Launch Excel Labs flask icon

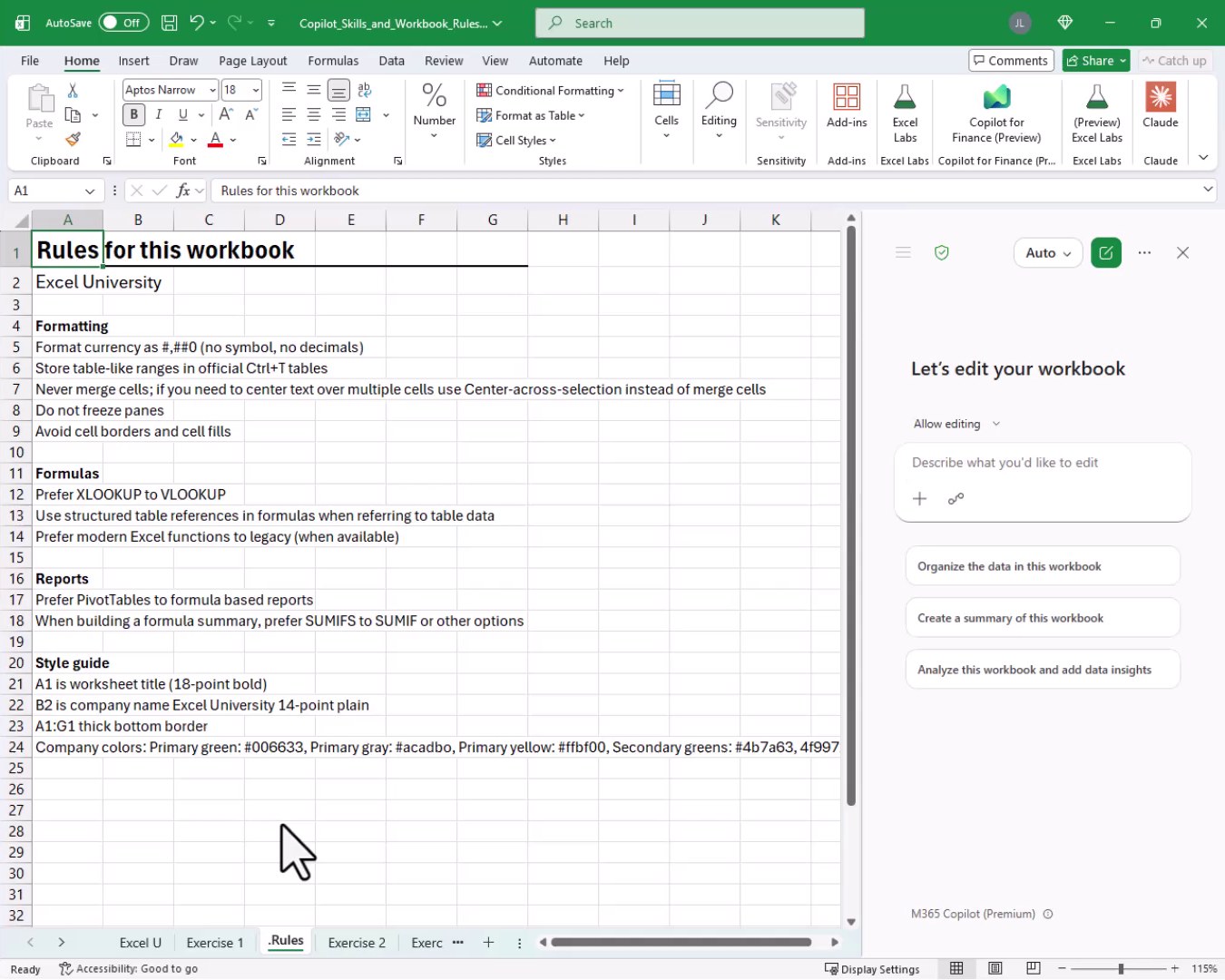click(905, 113)
